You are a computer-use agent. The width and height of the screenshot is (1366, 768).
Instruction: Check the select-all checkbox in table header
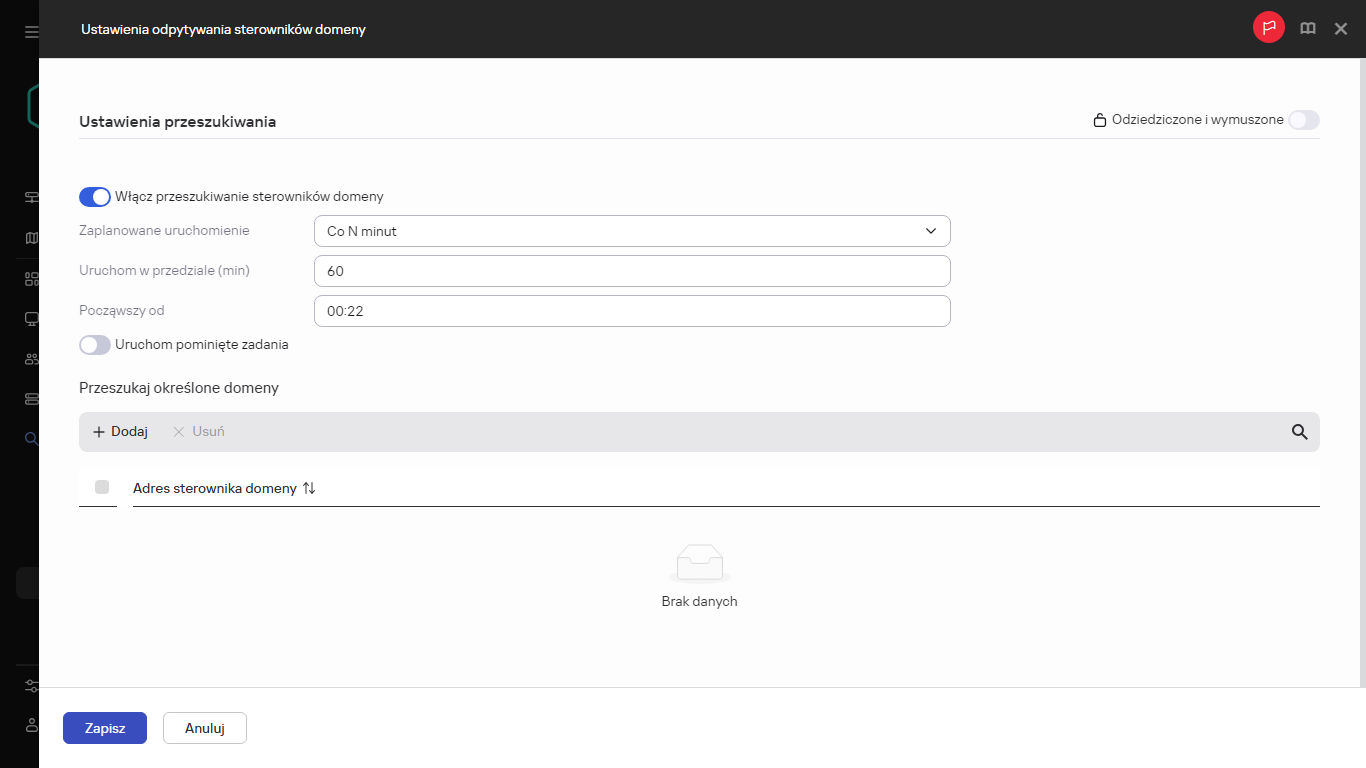pyautogui.click(x=101, y=487)
